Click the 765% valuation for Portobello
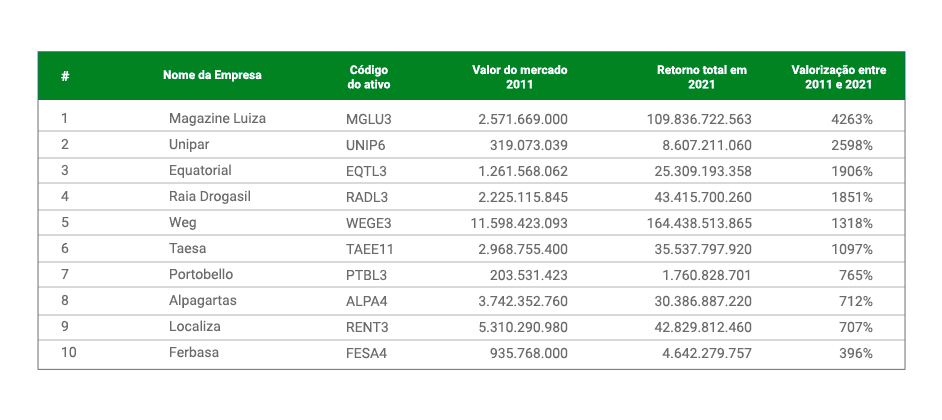Screen dimensions: 942x420 point(856,275)
